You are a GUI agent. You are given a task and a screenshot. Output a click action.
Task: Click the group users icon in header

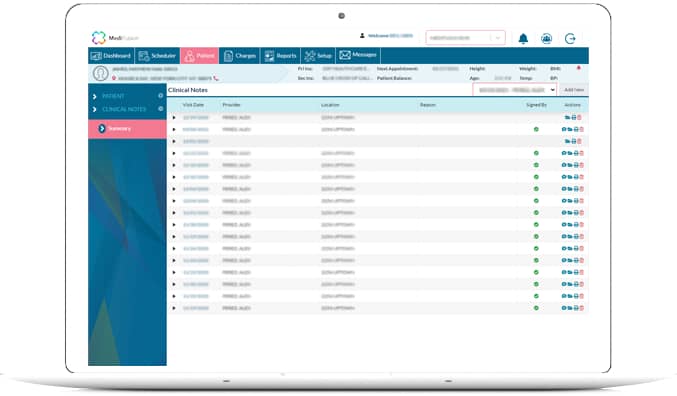click(x=547, y=38)
